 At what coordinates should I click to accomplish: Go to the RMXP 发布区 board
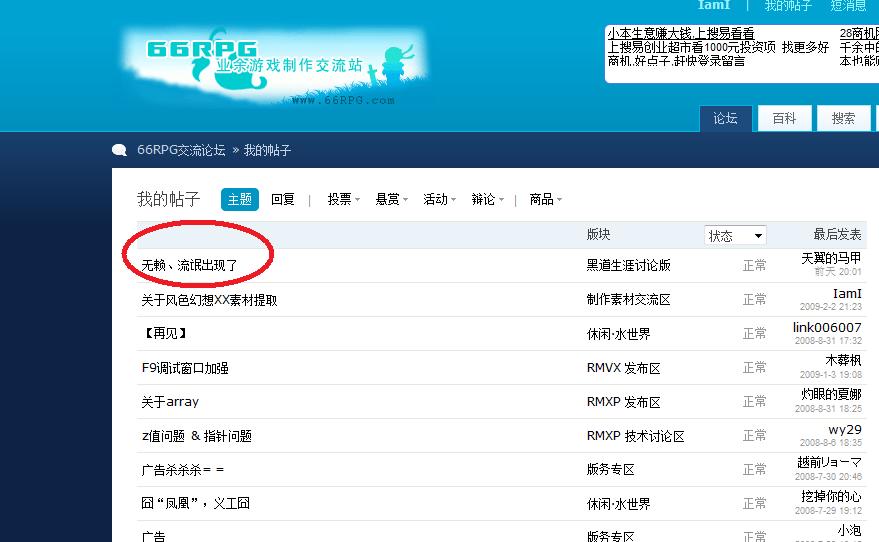(x=623, y=402)
